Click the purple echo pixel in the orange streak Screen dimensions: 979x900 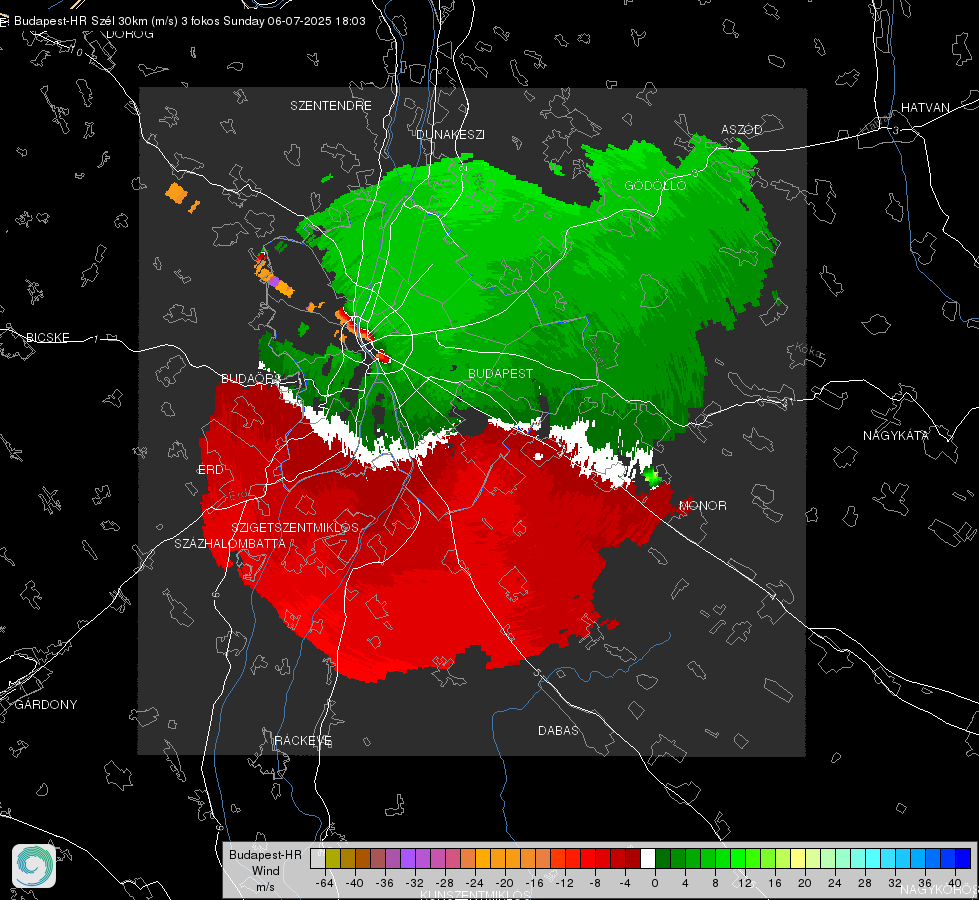[x=273, y=281]
